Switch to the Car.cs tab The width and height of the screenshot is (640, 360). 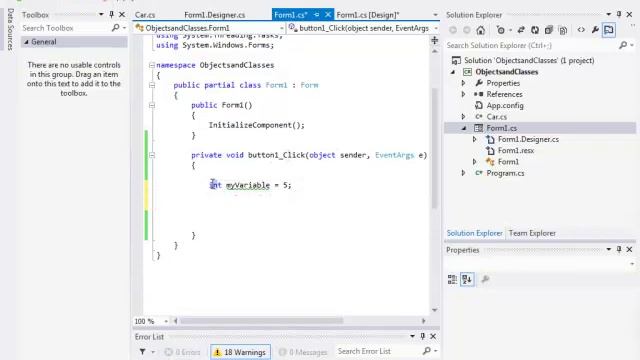click(145, 15)
